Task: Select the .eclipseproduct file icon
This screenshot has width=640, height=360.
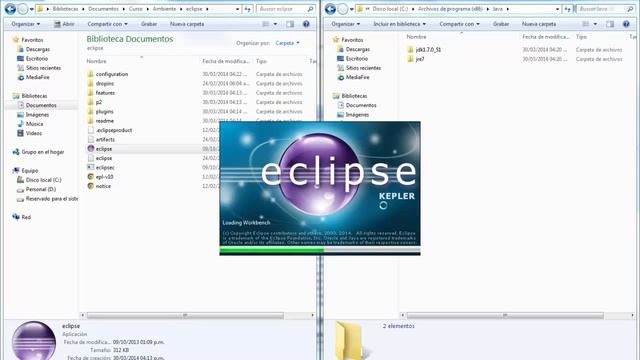Action: pos(91,130)
